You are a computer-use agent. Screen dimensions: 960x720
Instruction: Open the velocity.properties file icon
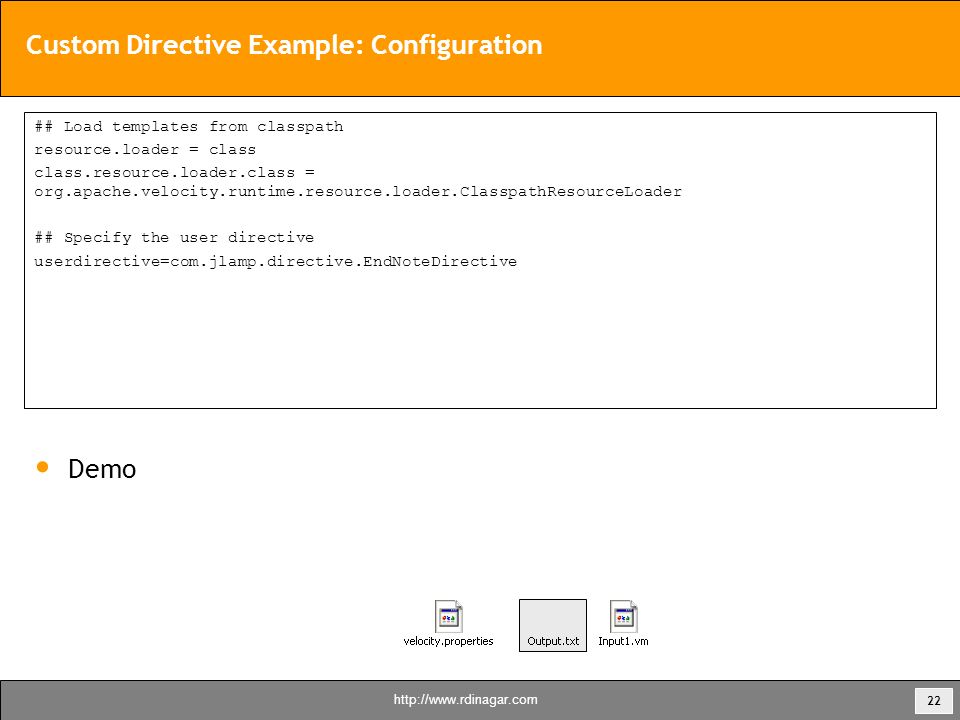(449, 616)
